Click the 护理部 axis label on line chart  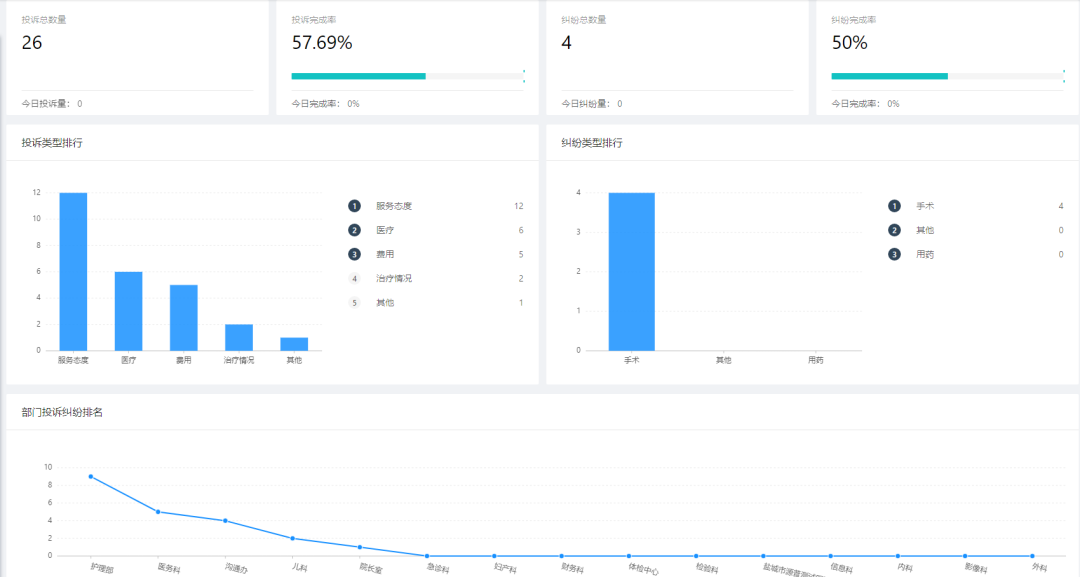click(x=102, y=568)
